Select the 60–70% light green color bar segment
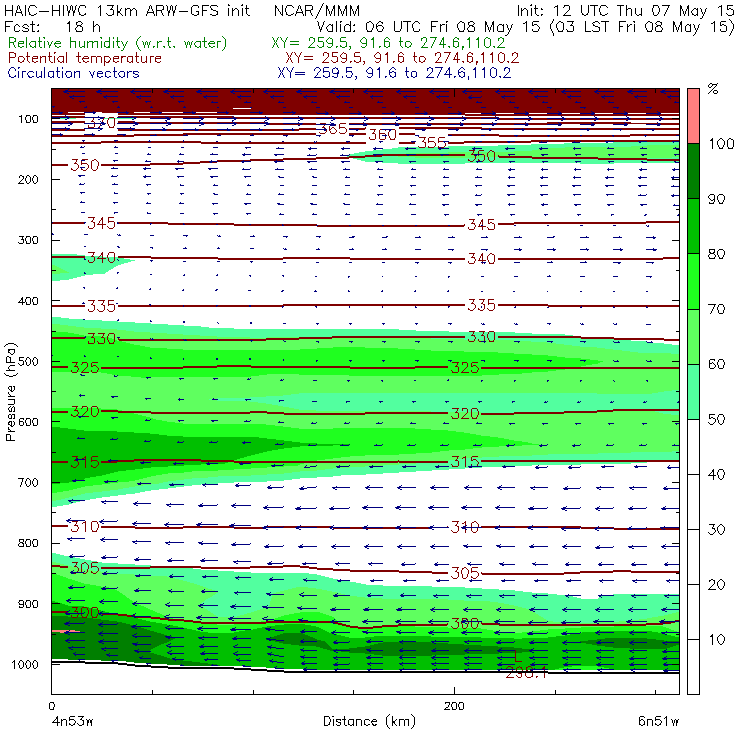 (693, 336)
